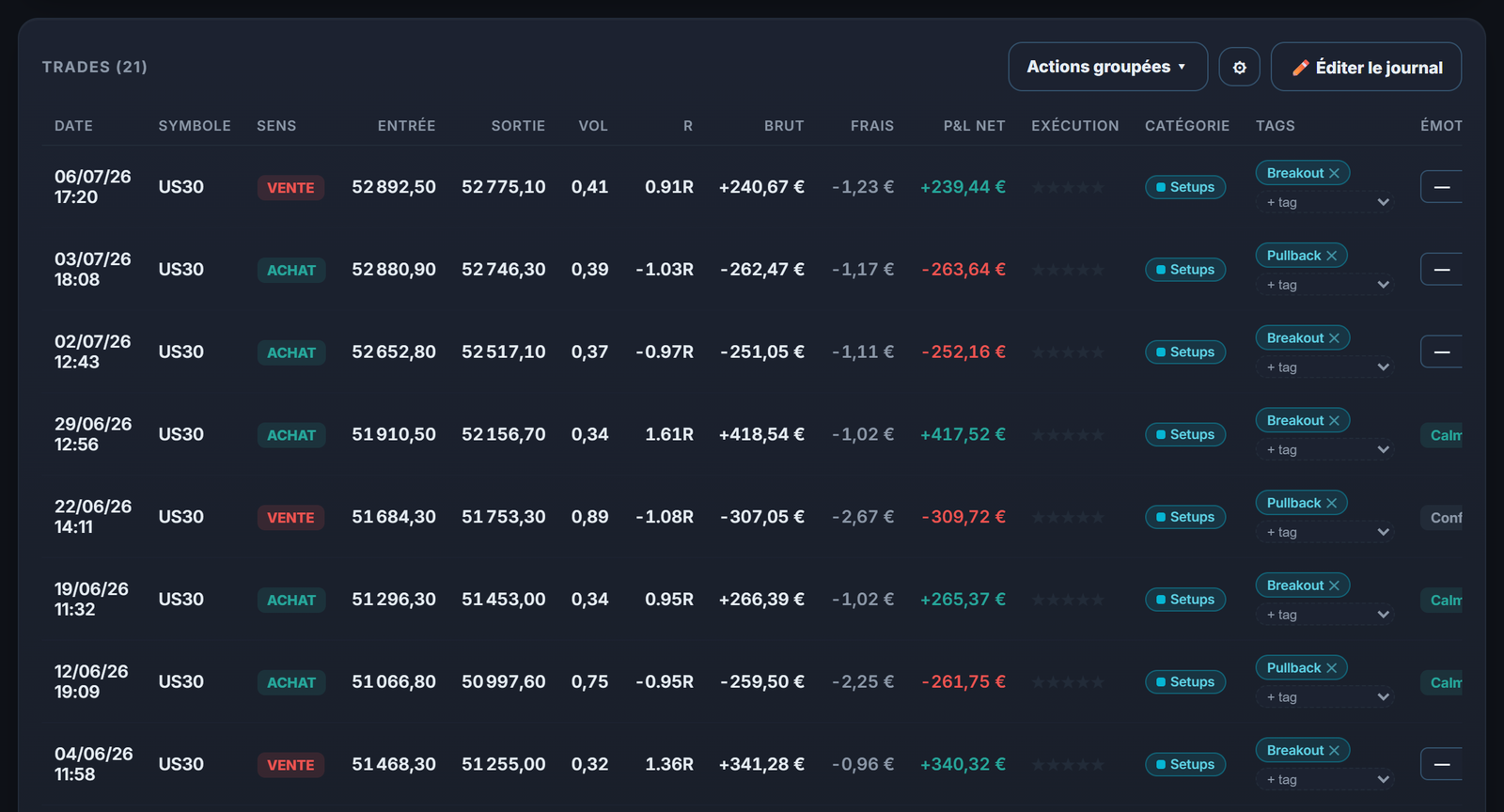1504x812 pixels.
Task: Remove Pullback tag from 12/06/26 trade
Action: point(1331,668)
